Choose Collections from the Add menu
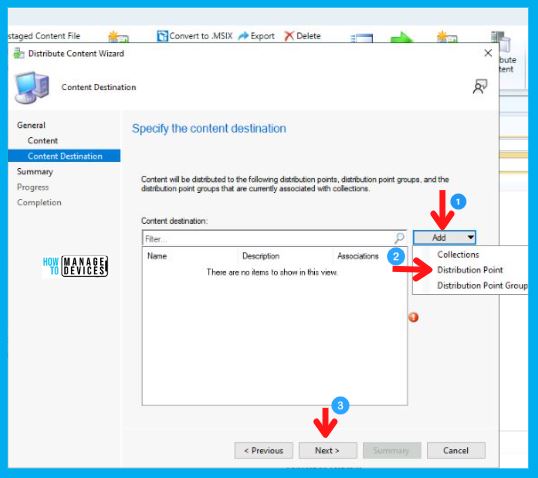This screenshot has width=538, height=478. (x=458, y=255)
